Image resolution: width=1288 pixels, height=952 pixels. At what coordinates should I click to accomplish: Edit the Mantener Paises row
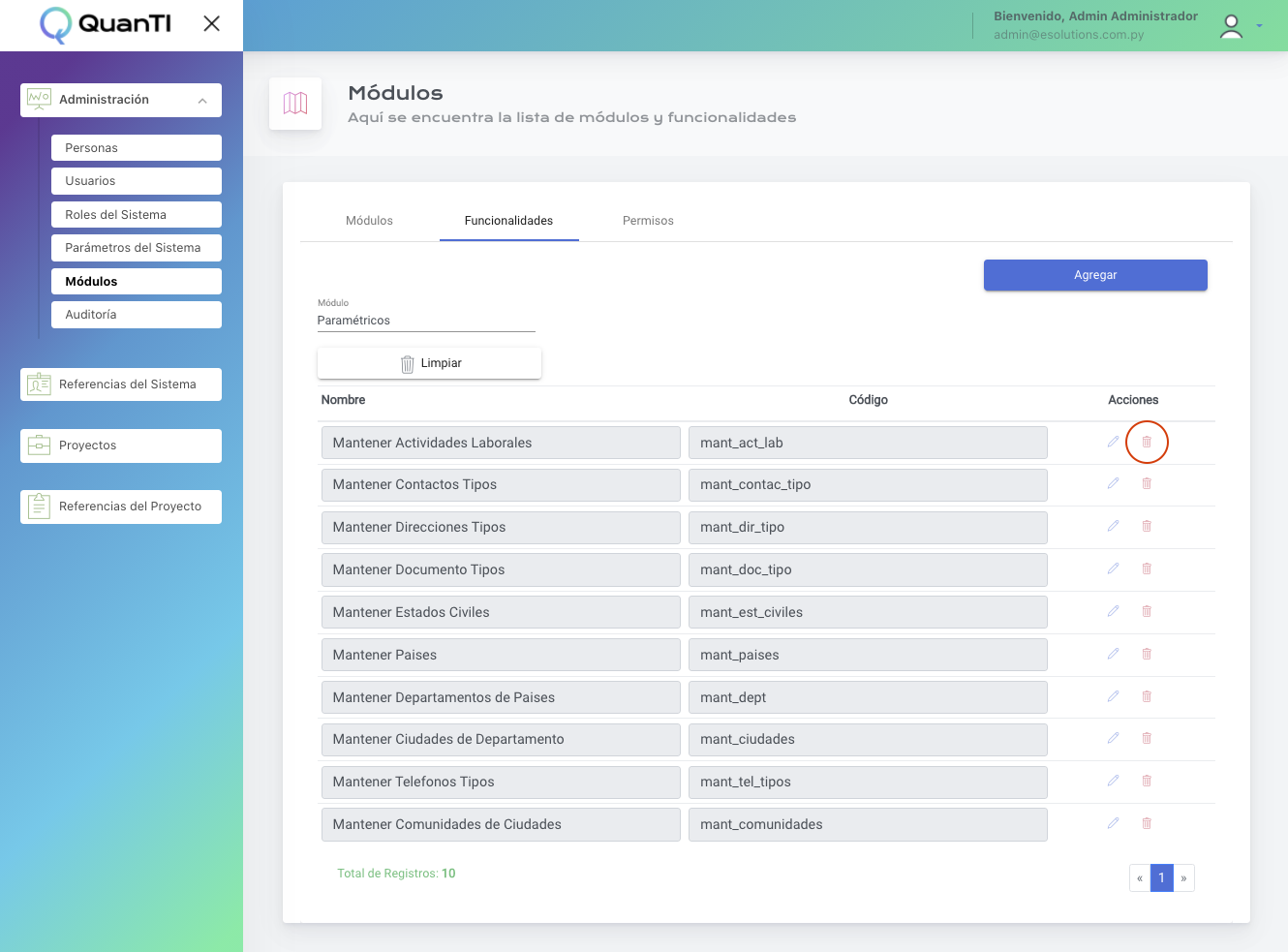[x=1113, y=654]
